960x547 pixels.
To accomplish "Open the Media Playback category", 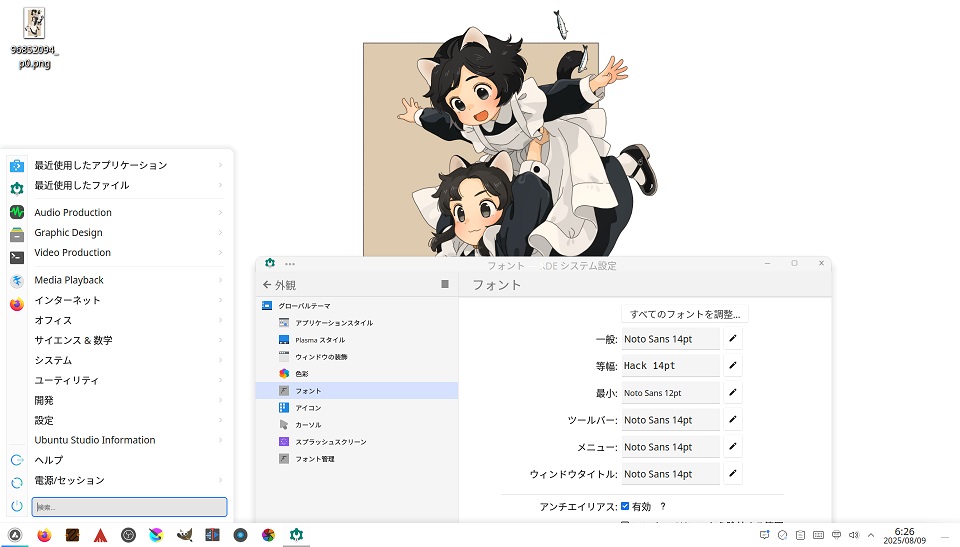I will (x=129, y=280).
